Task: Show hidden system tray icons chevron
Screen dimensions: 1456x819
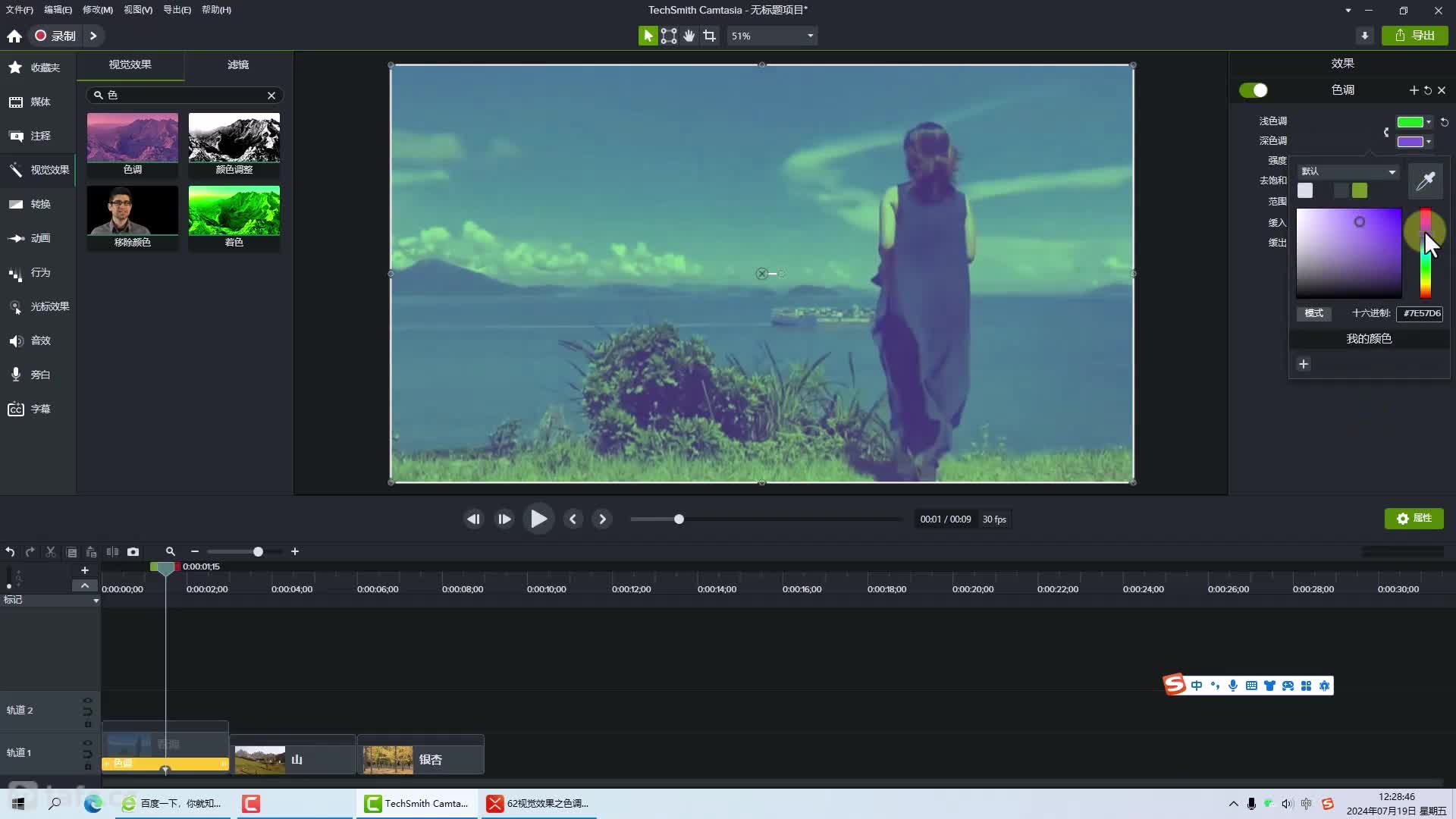Action: (x=1233, y=804)
